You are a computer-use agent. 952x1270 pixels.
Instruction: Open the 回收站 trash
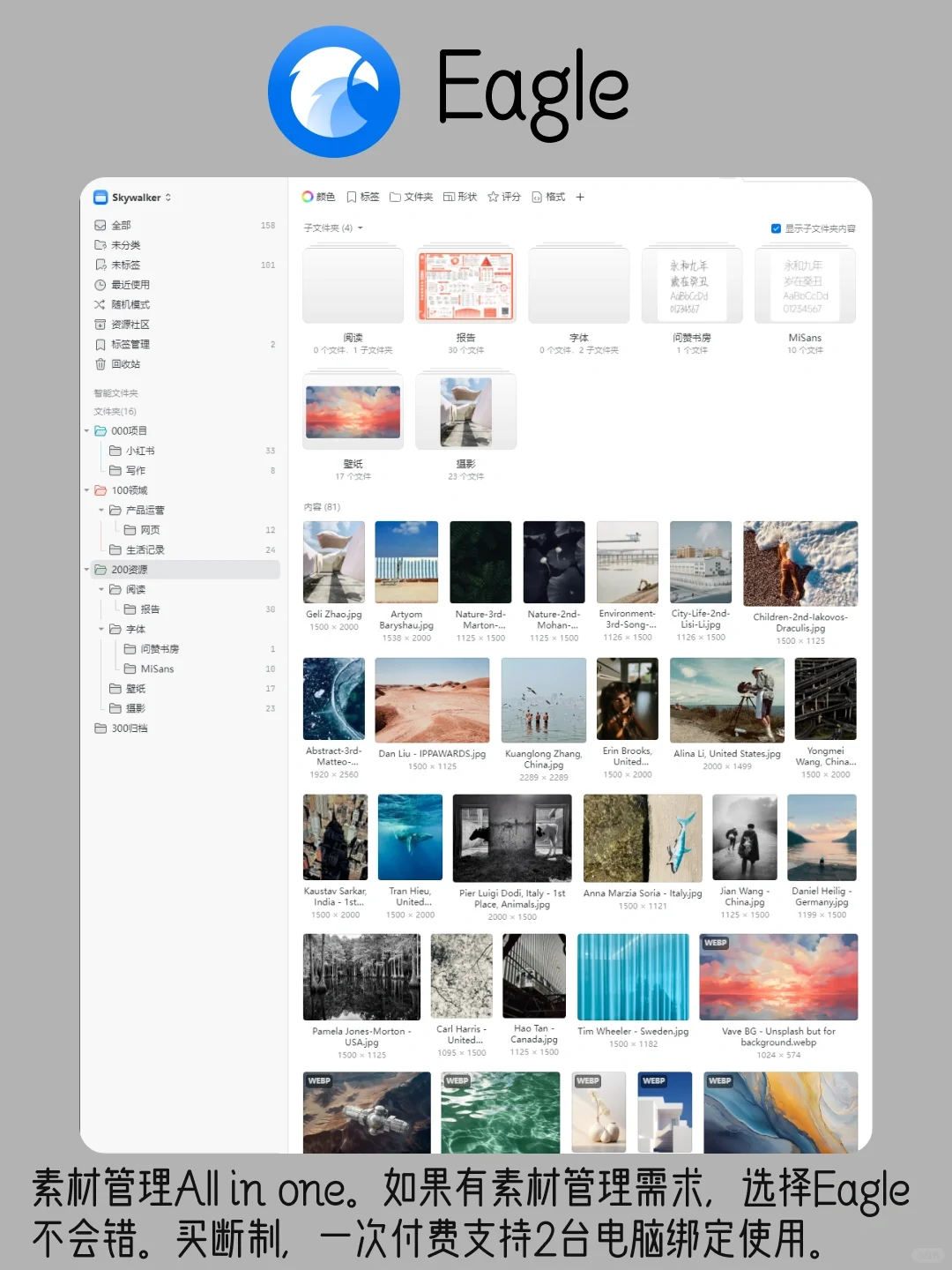click(x=183, y=364)
